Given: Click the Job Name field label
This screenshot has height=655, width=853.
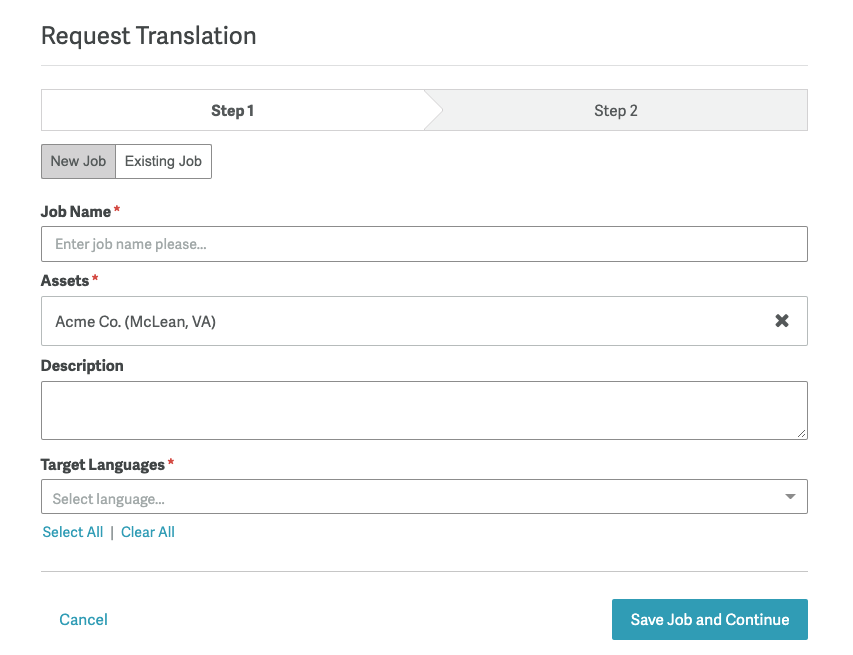Looking at the screenshot, I should point(76,212).
